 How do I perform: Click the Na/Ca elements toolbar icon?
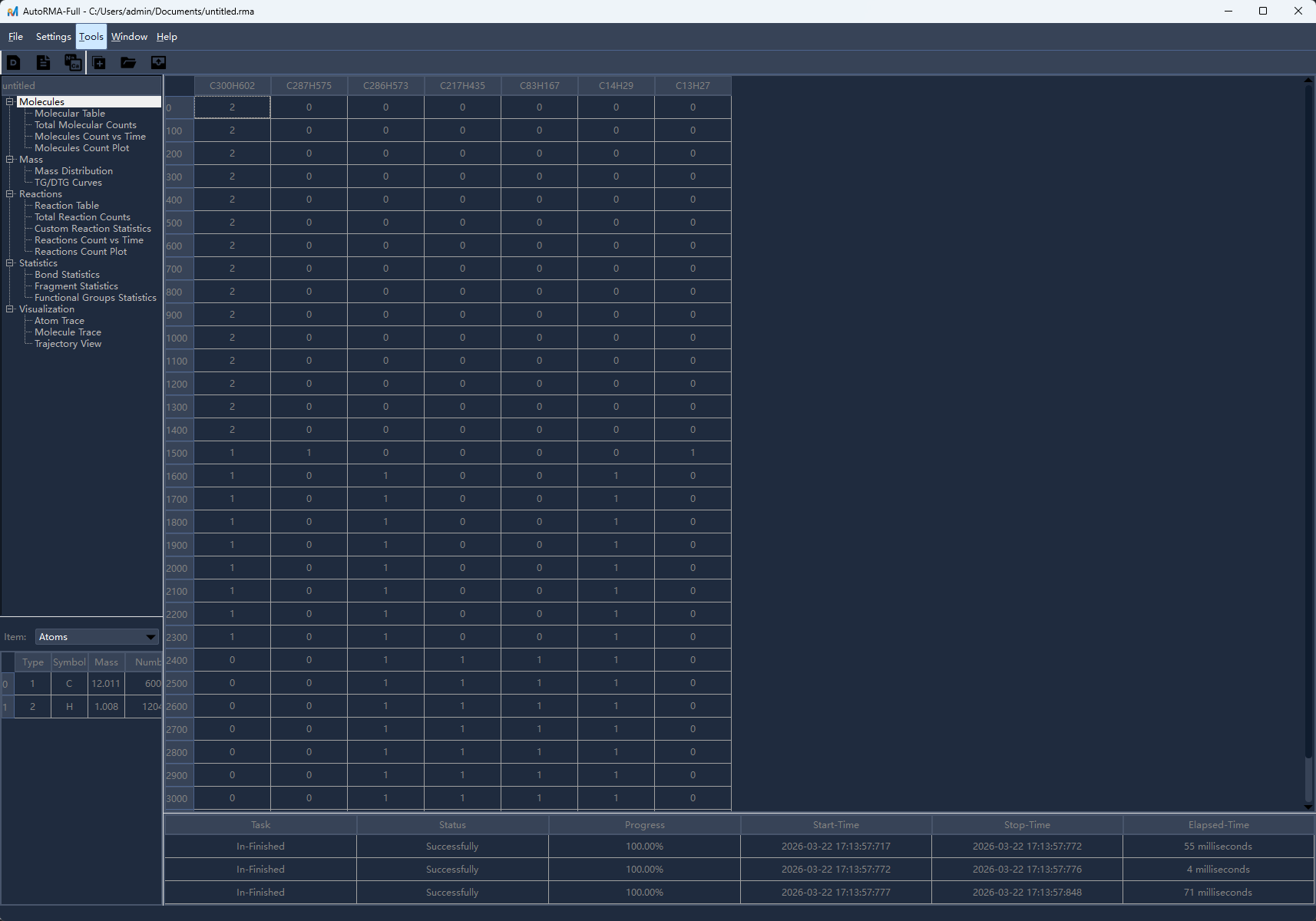coord(72,63)
